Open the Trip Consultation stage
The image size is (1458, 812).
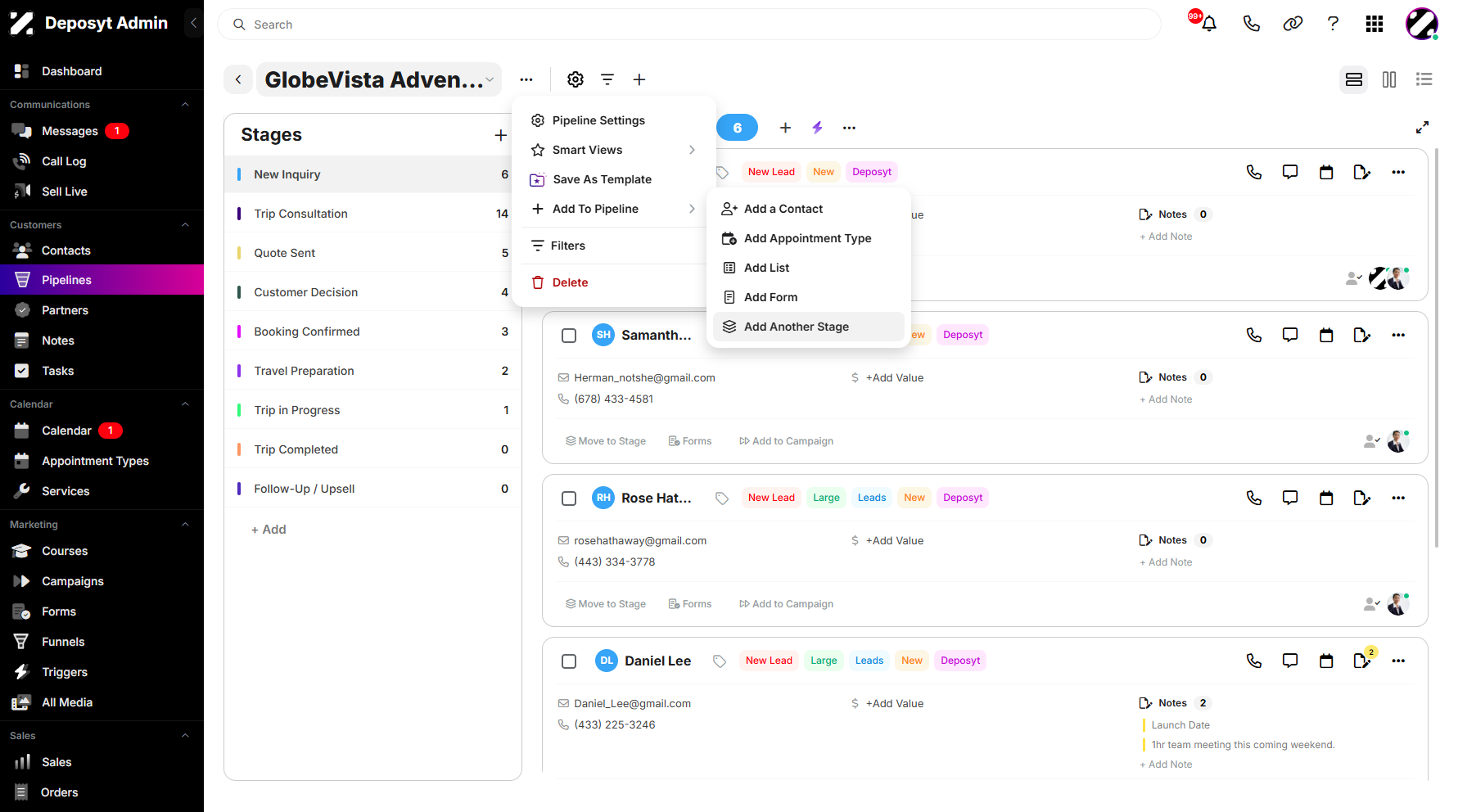click(373, 214)
